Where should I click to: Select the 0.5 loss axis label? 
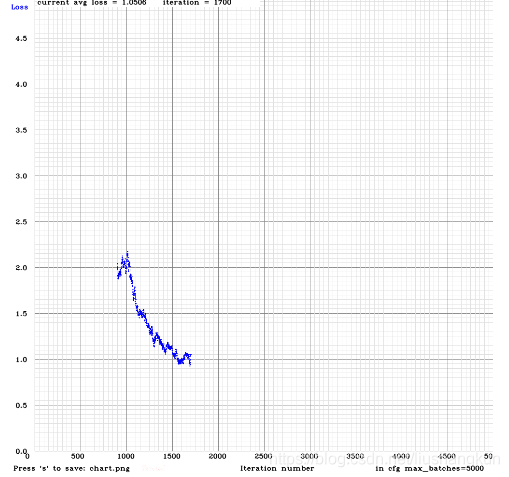pyautogui.click(x=21, y=405)
